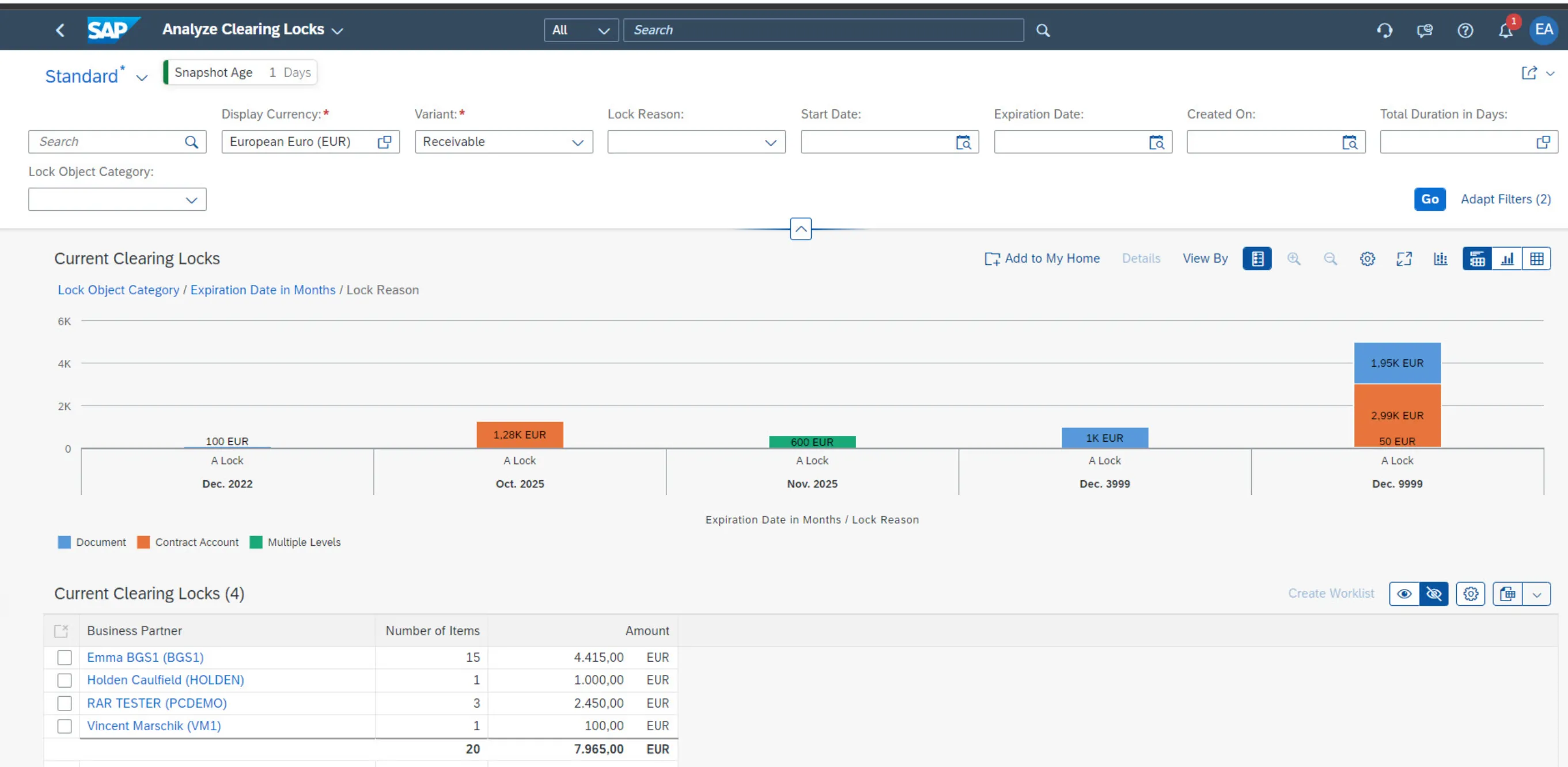This screenshot has height=767, width=1568.
Task: Focus the header Search input field
Action: [x=824, y=30]
